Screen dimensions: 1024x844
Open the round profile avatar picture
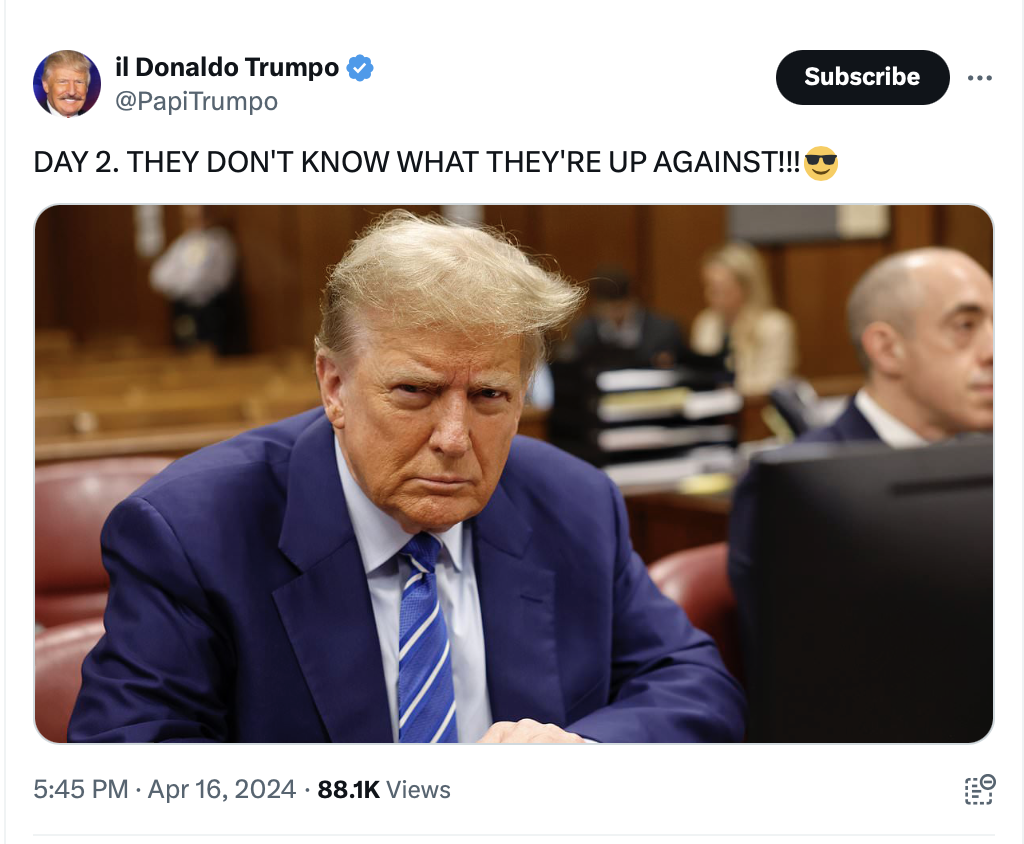click(67, 84)
